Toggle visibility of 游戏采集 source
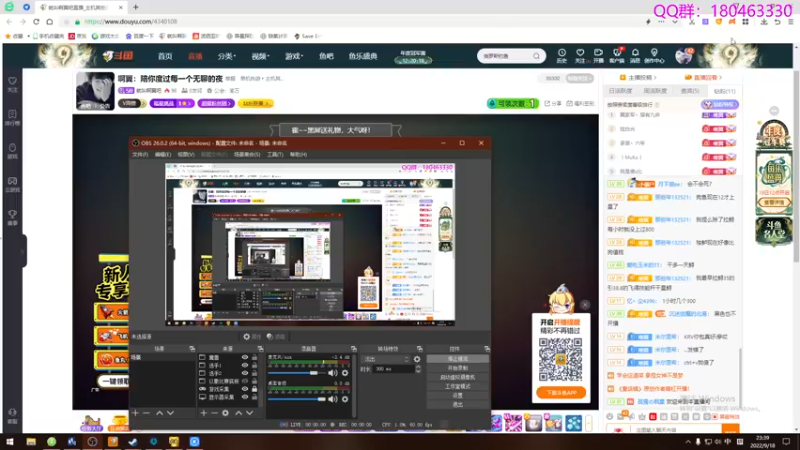Viewport: 800px width, 450px height. pos(245,389)
